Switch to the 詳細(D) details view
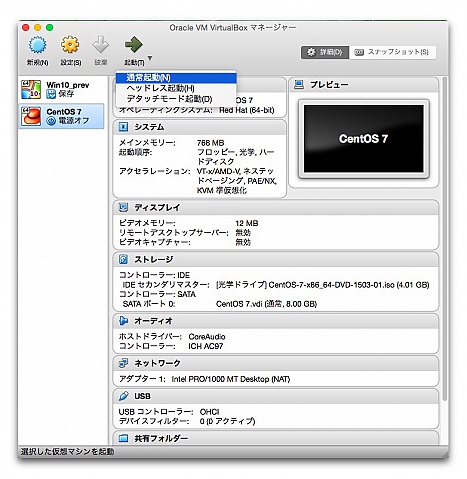The image size is (467, 479). pos(325,52)
